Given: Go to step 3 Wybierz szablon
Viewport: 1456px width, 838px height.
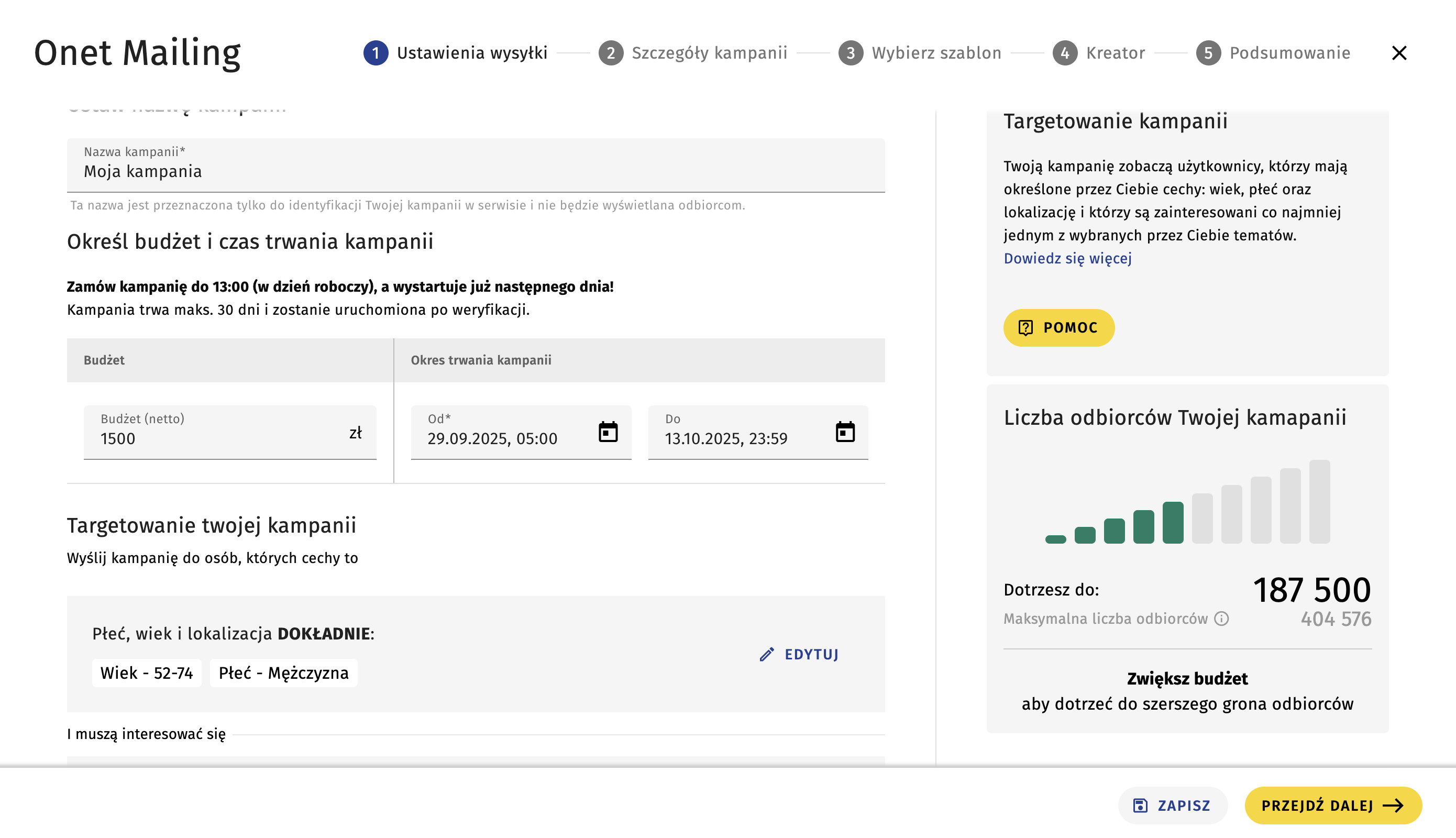Looking at the screenshot, I should click(x=920, y=53).
